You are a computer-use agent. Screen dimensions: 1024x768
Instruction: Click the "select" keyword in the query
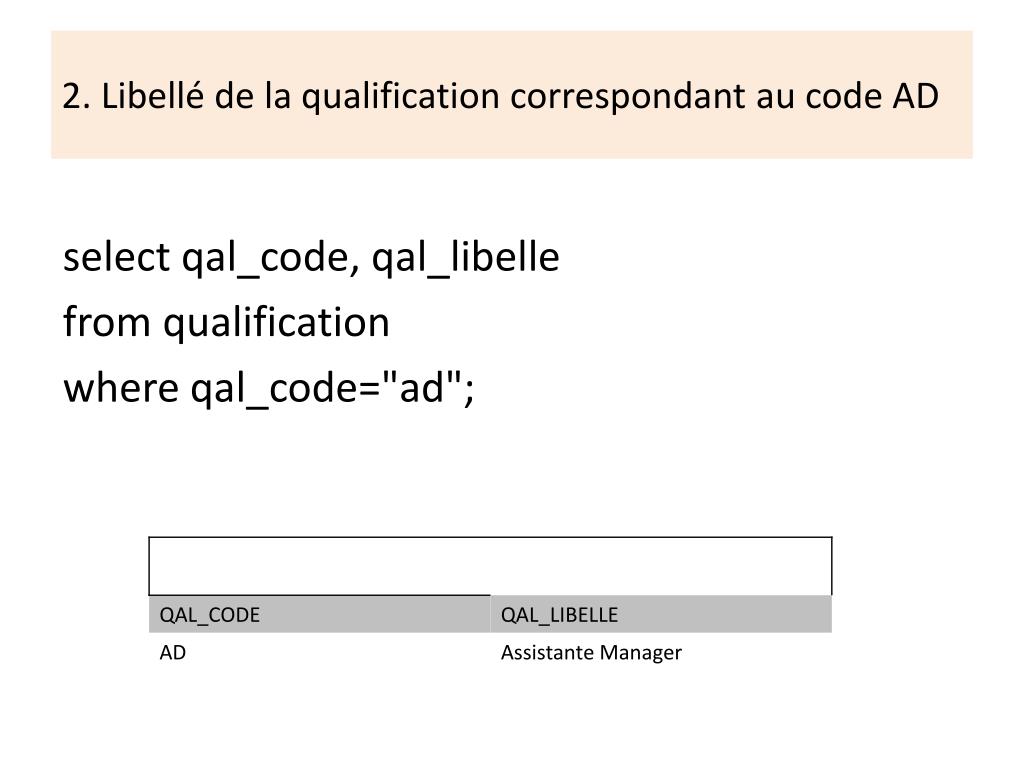(x=116, y=257)
